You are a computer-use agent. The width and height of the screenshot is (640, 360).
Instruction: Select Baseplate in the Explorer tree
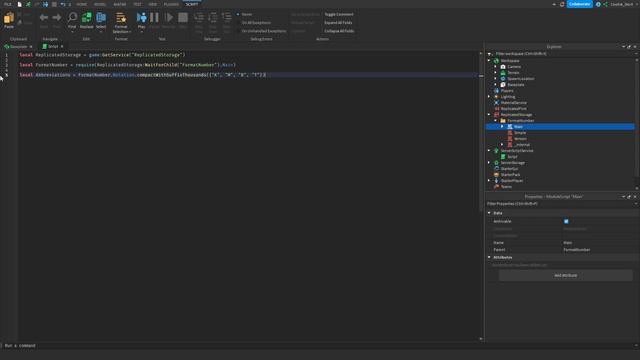(516, 84)
